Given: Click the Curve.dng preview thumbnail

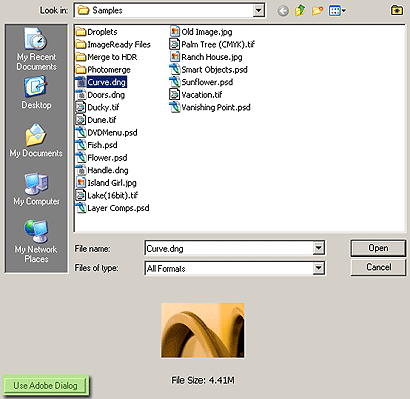Looking at the screenshot, I should pos(203,330).
